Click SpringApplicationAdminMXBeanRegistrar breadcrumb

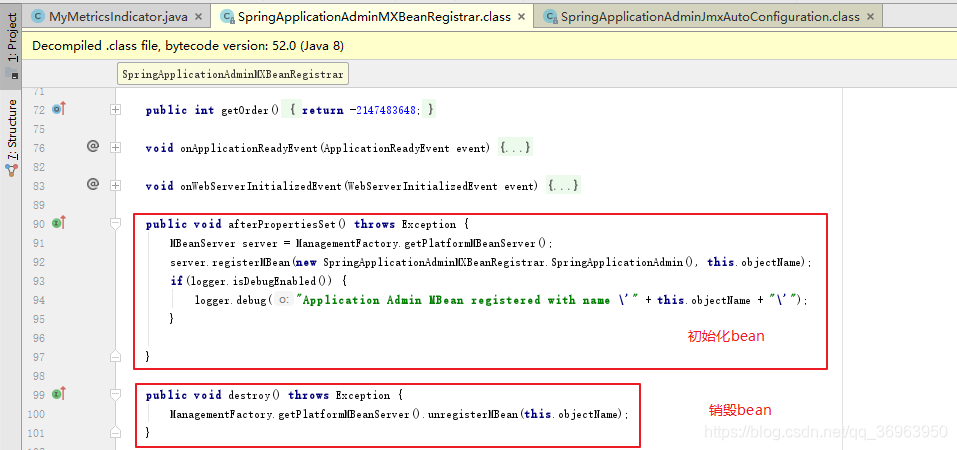(233, 74)
